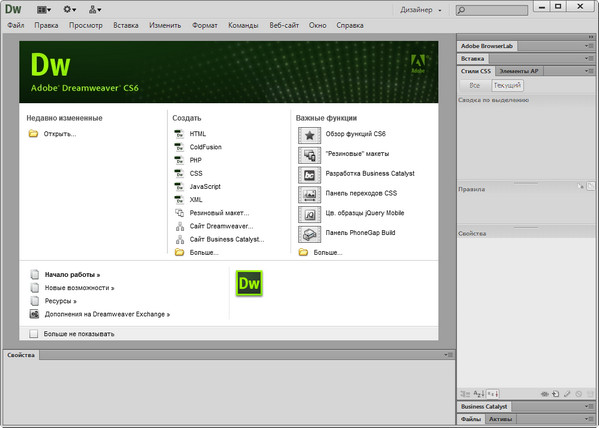The width and height of the screenshot is (599, 428).
Task: Open the Справка menu
Action: (350, 25)
